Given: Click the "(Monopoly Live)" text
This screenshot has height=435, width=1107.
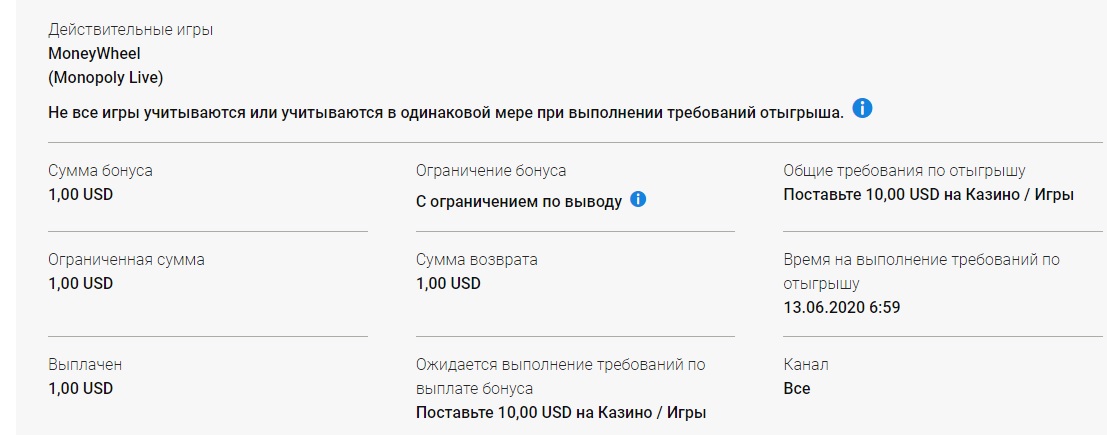Looking at the screenshot, I should pyautogui.click(x=105, y=77).
